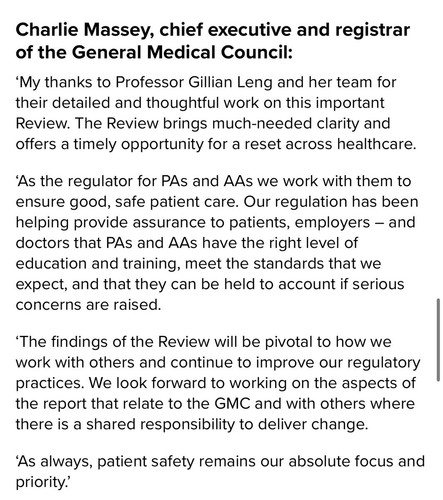Screen dimensions: 443x500
Task: Click the words 'helping provide assurance to patients'
Action: point(152,223)
